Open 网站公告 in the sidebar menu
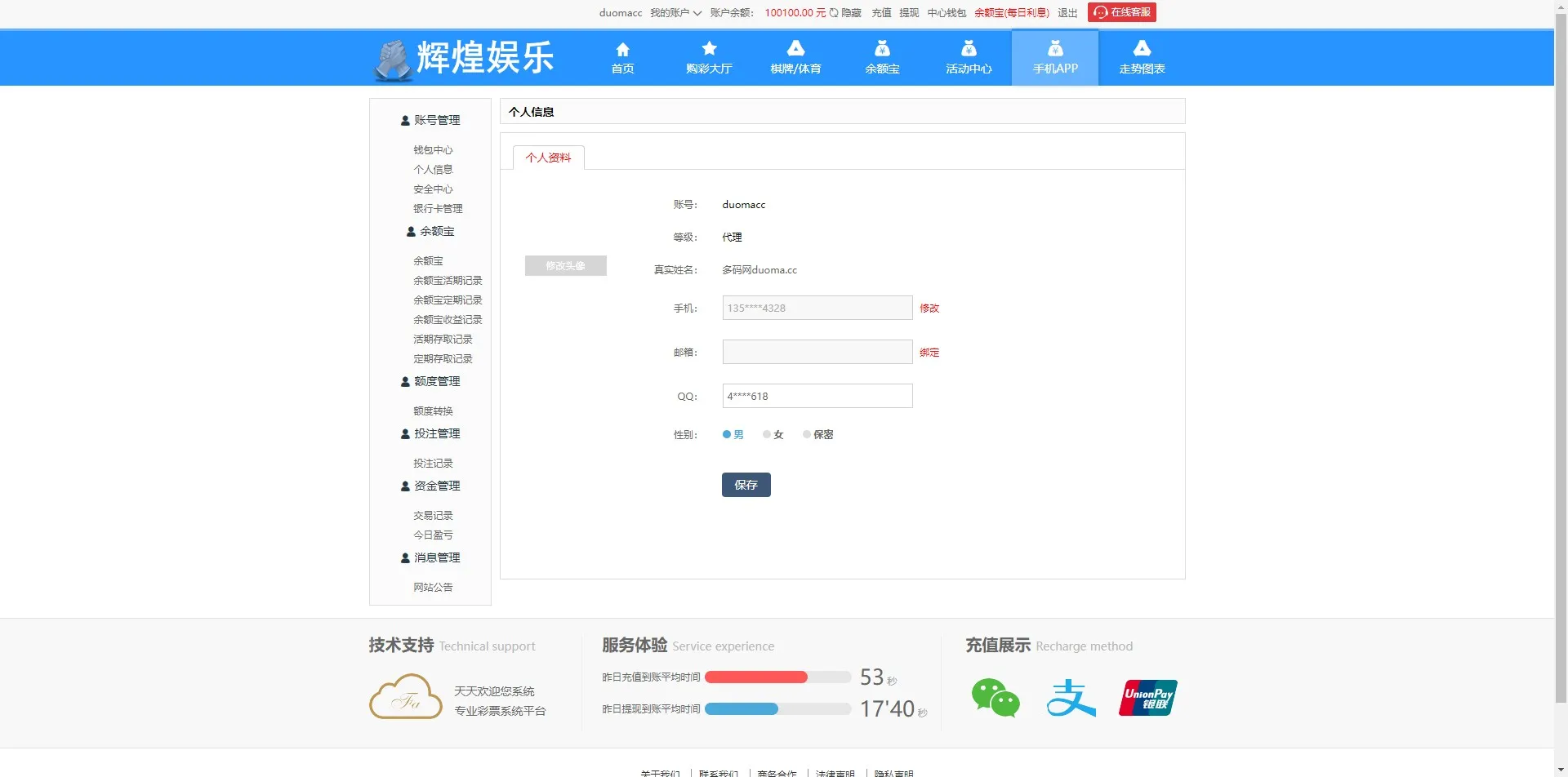The height and width of the screenshot is (777, 1568). click(x=433, y=587)
